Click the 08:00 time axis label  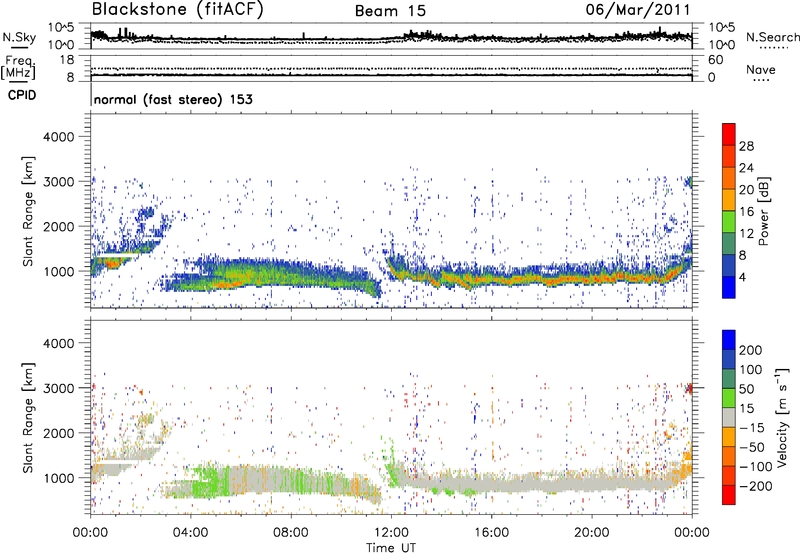[x=290, y=533]
